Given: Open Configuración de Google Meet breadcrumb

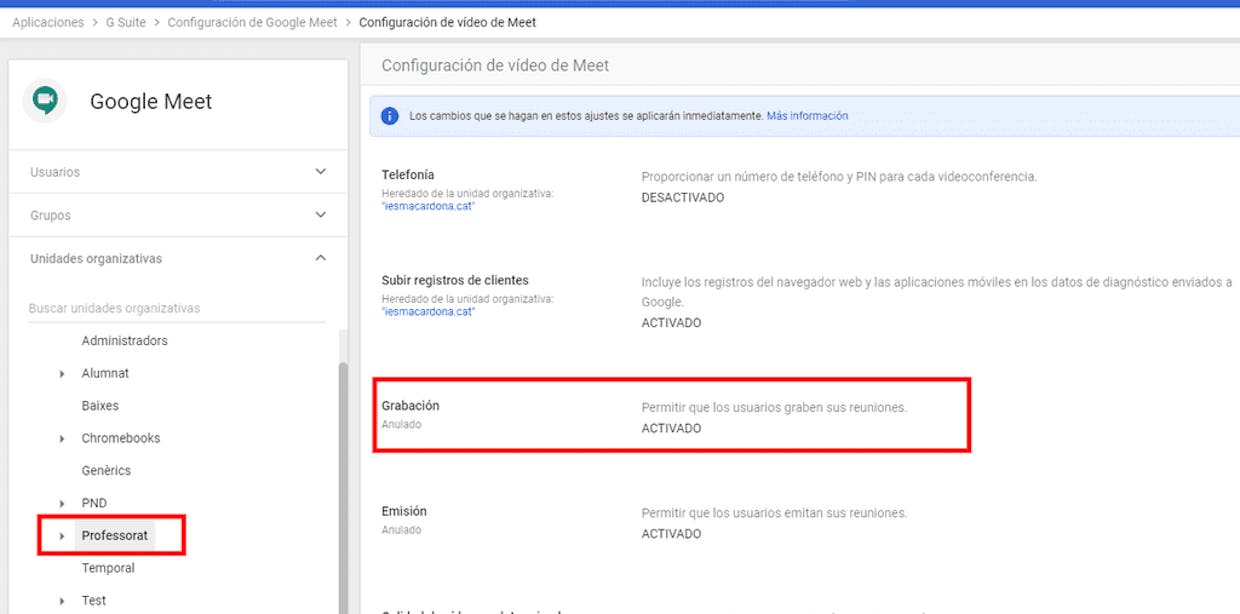Looking at the screenshot, I should pyautogui.click(x=252, y=22).
